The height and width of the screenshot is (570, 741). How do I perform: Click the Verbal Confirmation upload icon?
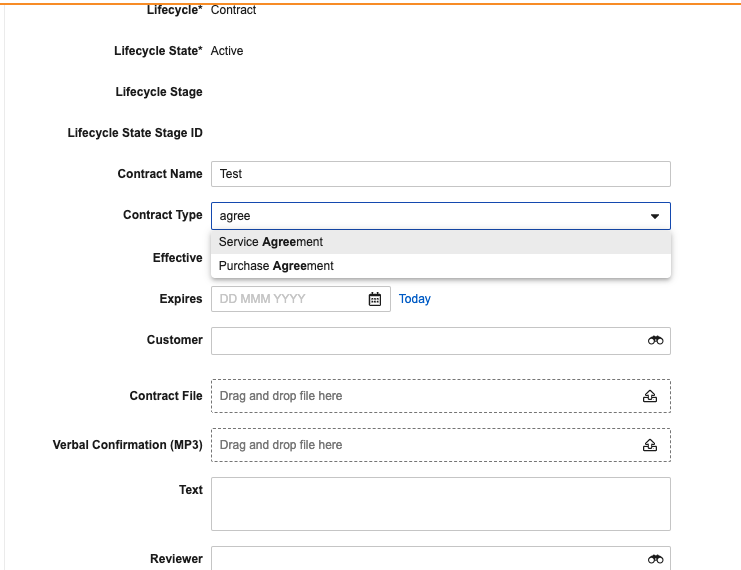[x=650, y=445]
